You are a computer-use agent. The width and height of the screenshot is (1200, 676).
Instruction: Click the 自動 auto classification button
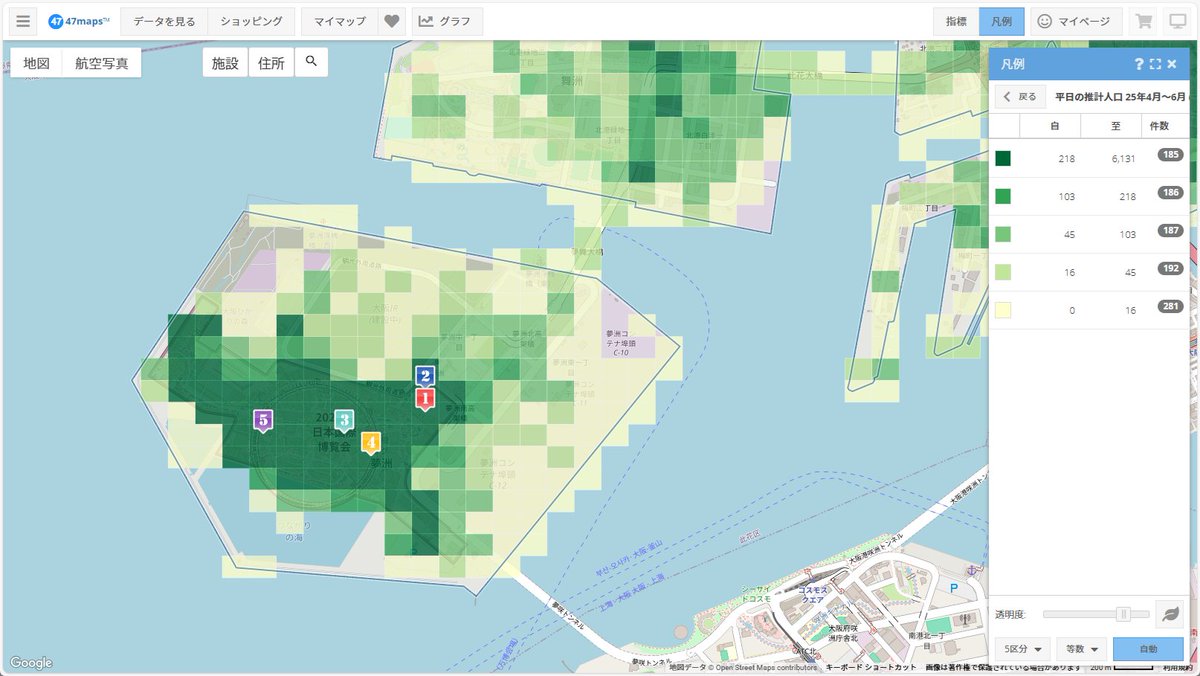click(x=1148, y=648)
